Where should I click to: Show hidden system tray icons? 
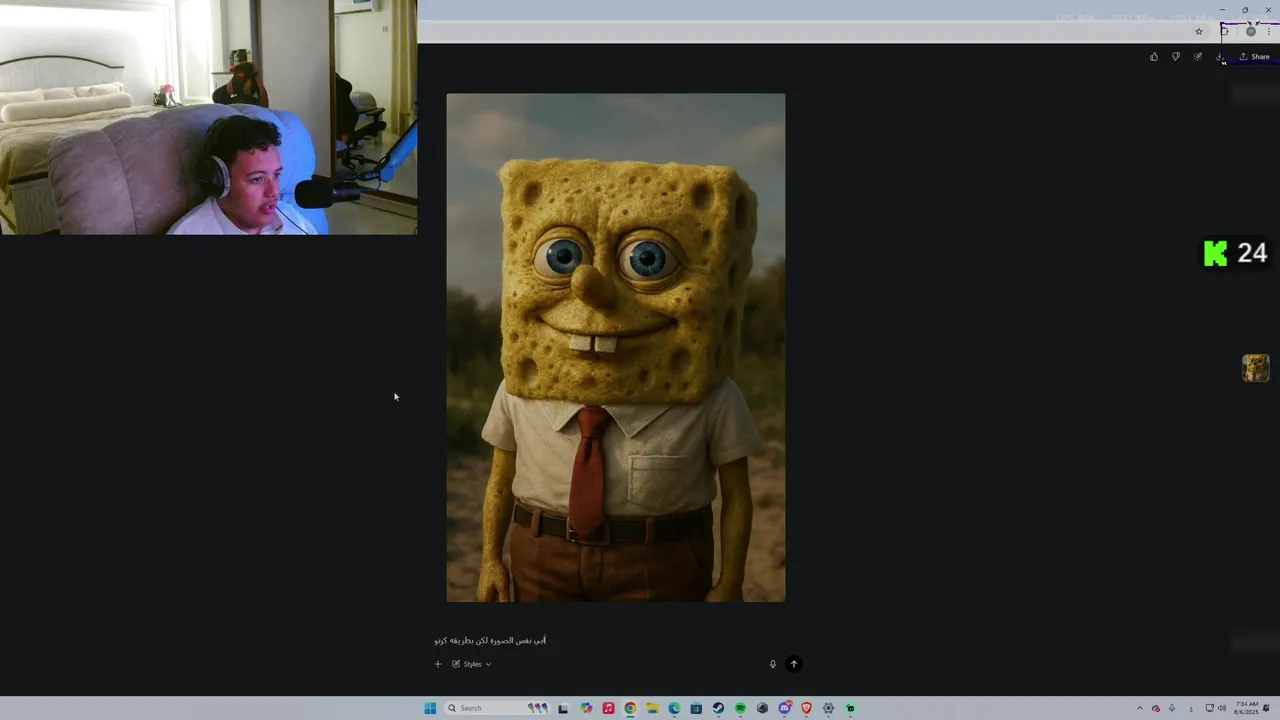pyautogui.click(x=1140, y=708)
